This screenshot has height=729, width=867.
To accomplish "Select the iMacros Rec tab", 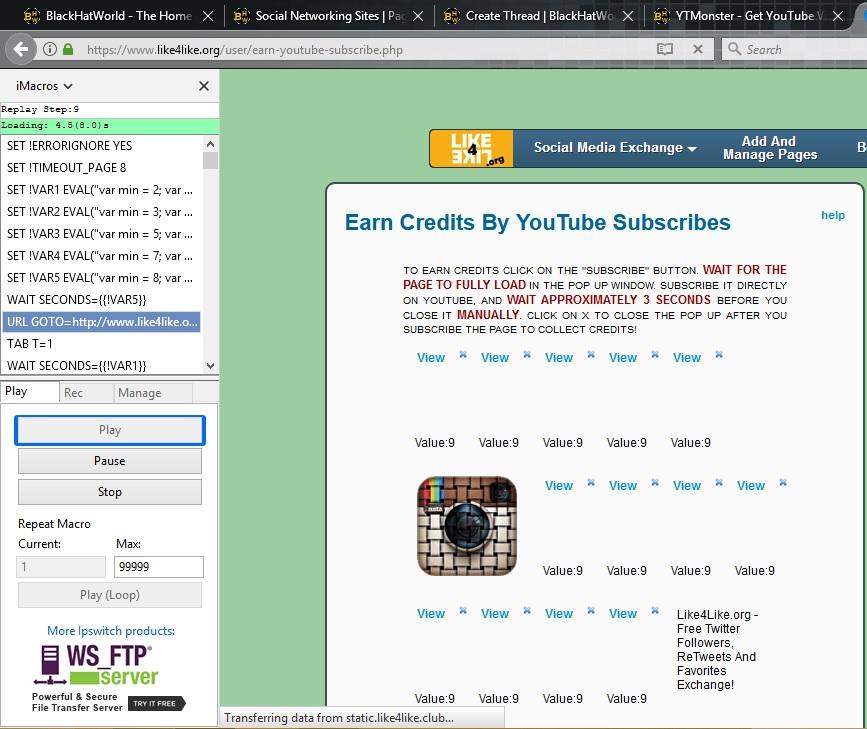I will (86, 393).
